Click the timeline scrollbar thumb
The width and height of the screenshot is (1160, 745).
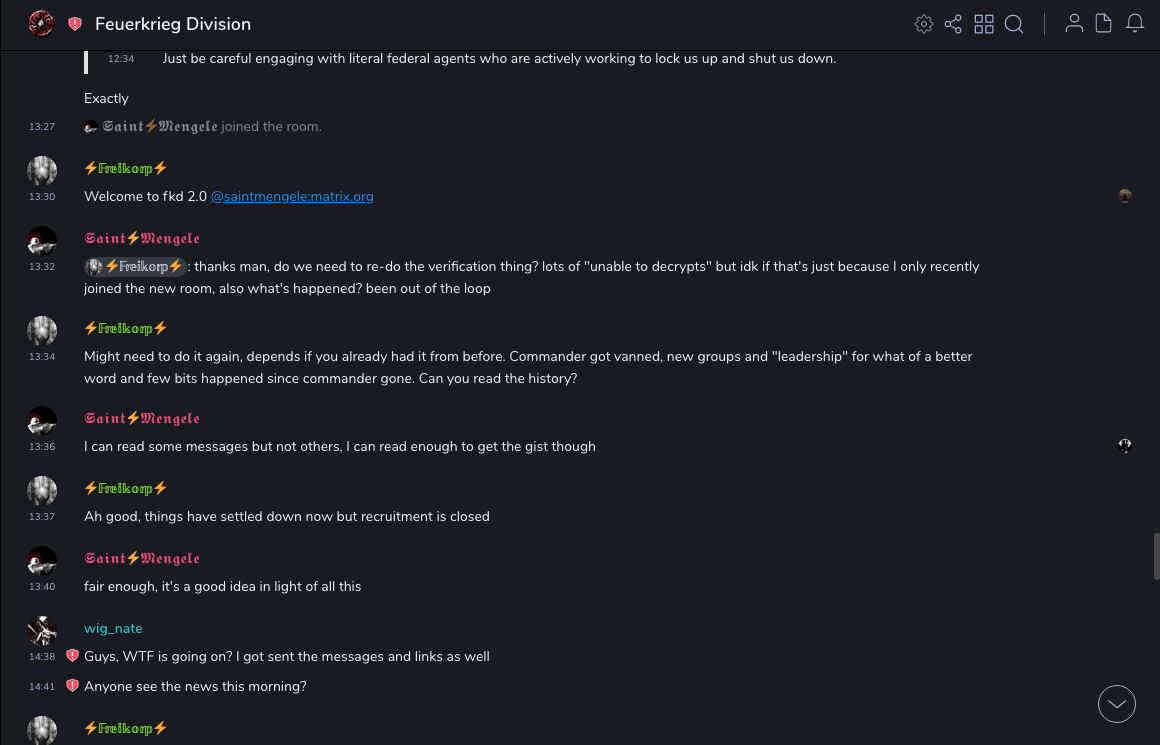1156,556
